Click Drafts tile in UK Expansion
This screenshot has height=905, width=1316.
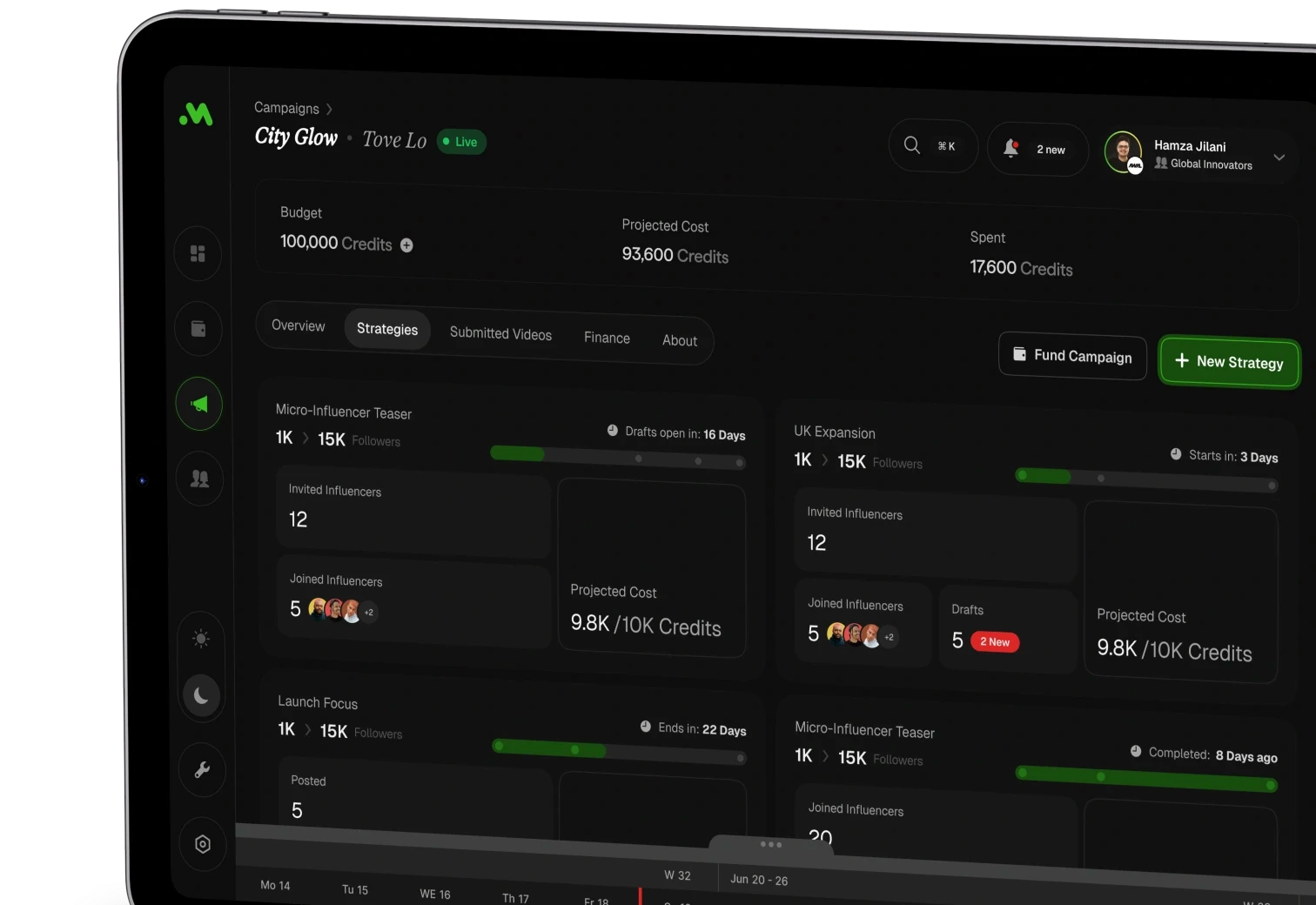coord(1008,629)
